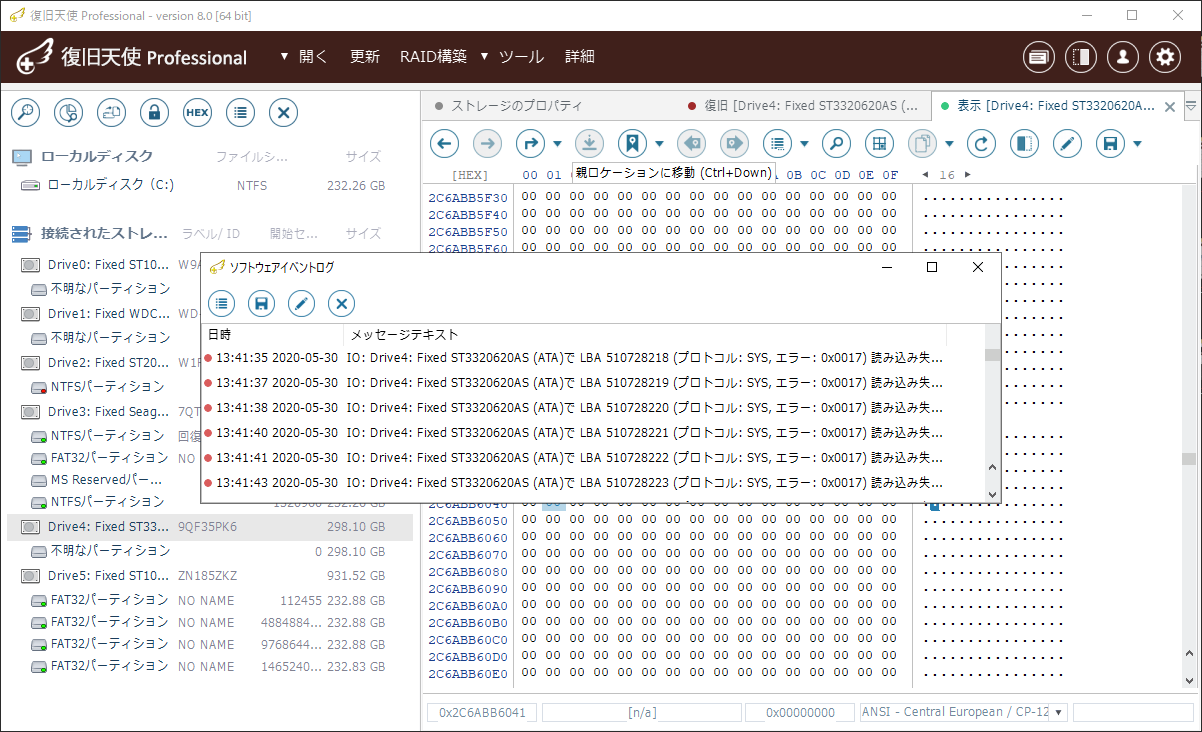The height and width of the screenshot is (732, 1202).
Task: Click the magnifier search icon in hex toolbar
Action: point(836,144)
